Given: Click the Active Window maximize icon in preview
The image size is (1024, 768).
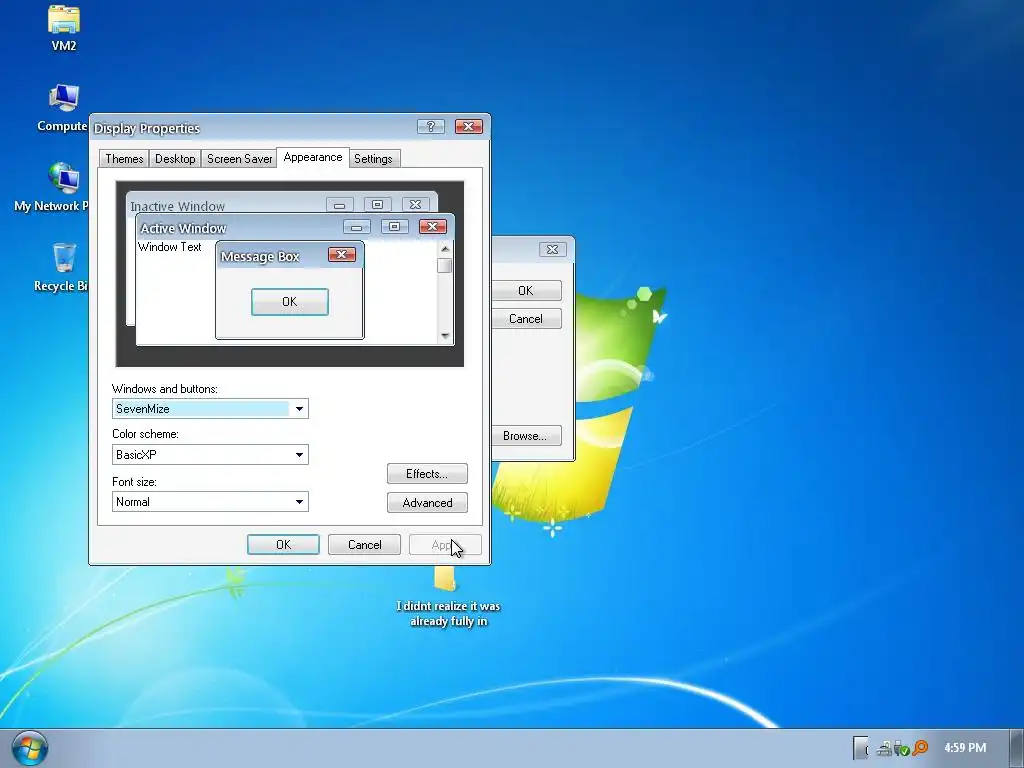Looking at the screenshot, I should click(394, 227).
